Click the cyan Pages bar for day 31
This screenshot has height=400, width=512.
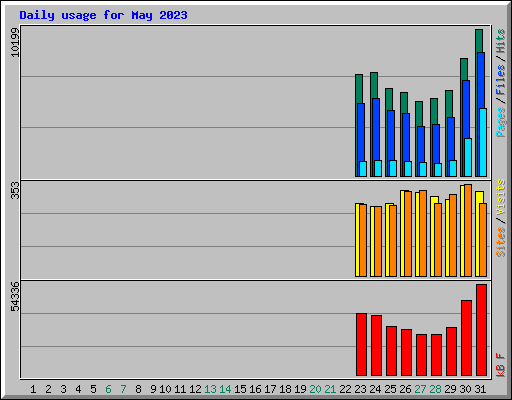[x=483, y=142]
